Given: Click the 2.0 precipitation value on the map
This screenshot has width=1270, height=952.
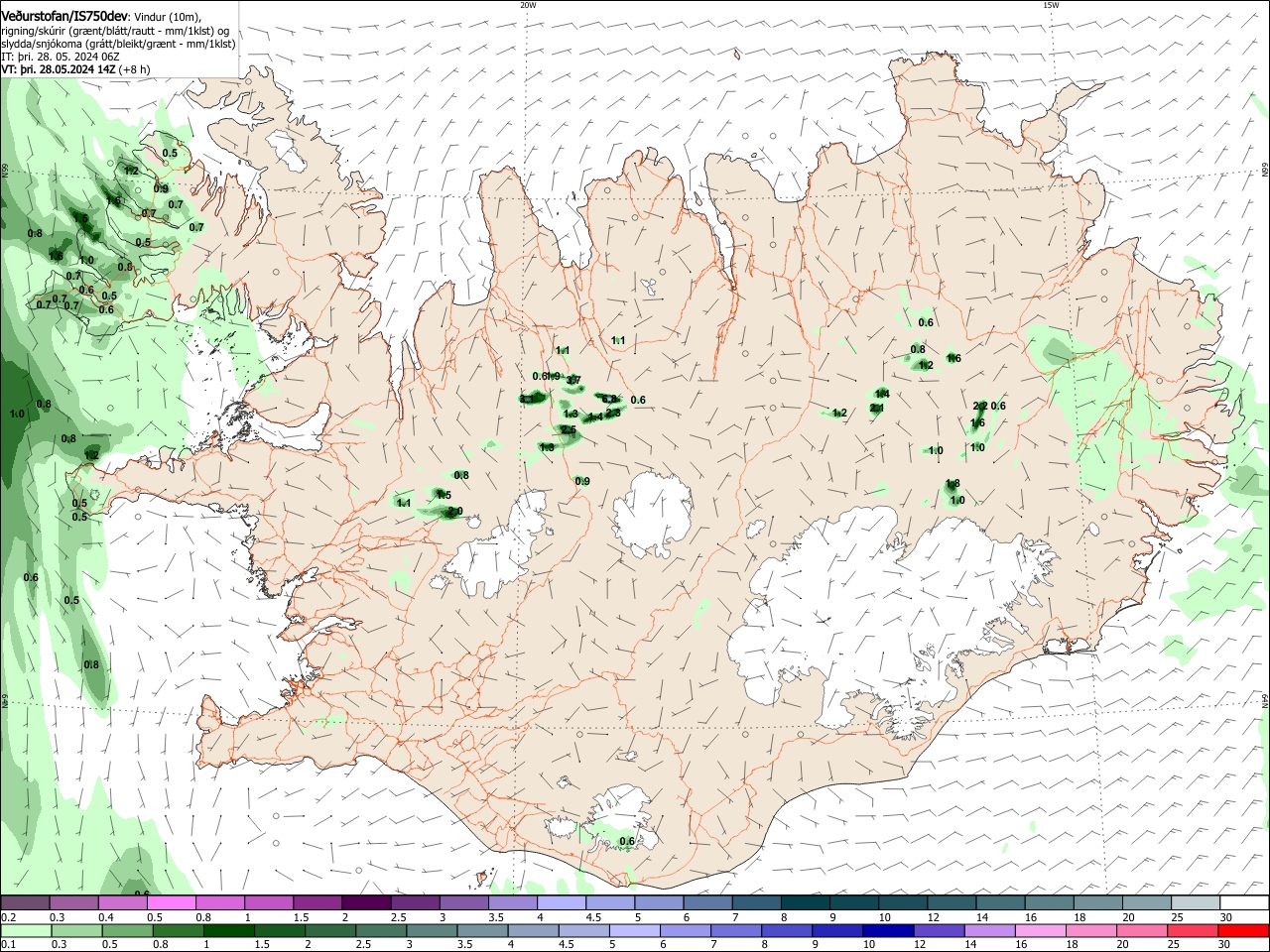Looking at the screenshot, I should (x=455, y=512).
